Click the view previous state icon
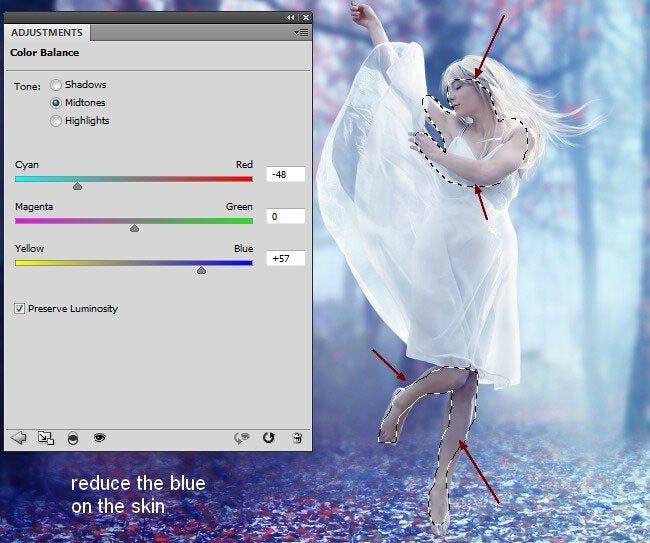 point(242,438)
